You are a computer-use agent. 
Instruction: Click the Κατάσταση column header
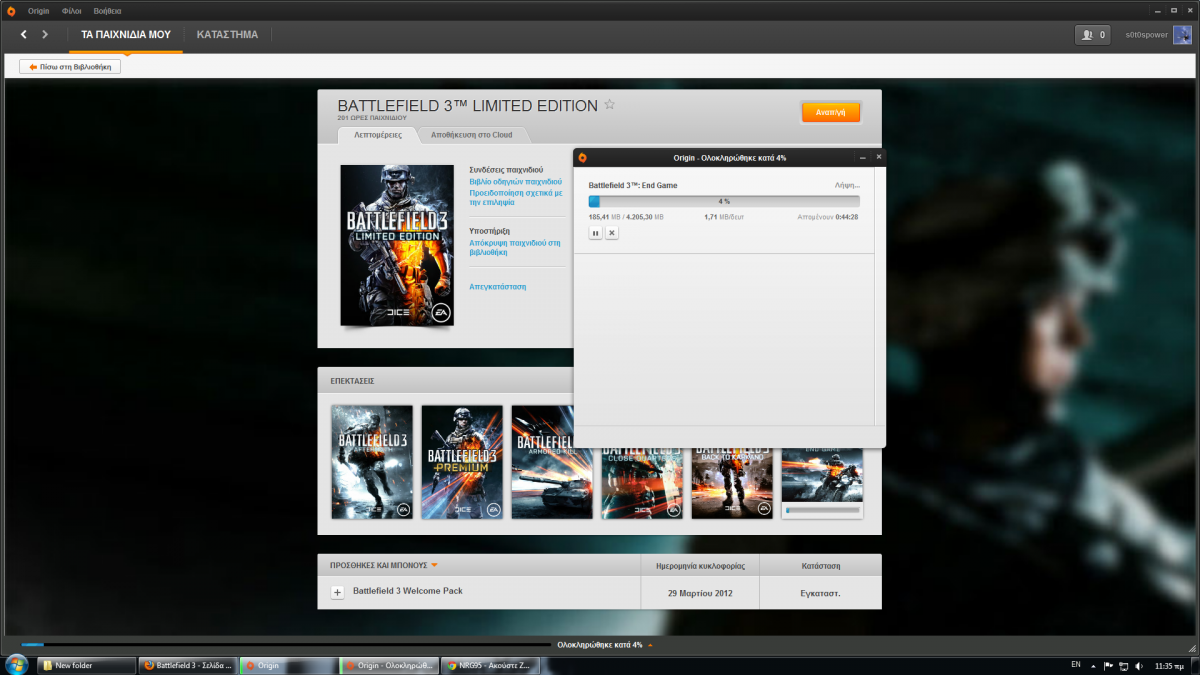click(821, 565)
